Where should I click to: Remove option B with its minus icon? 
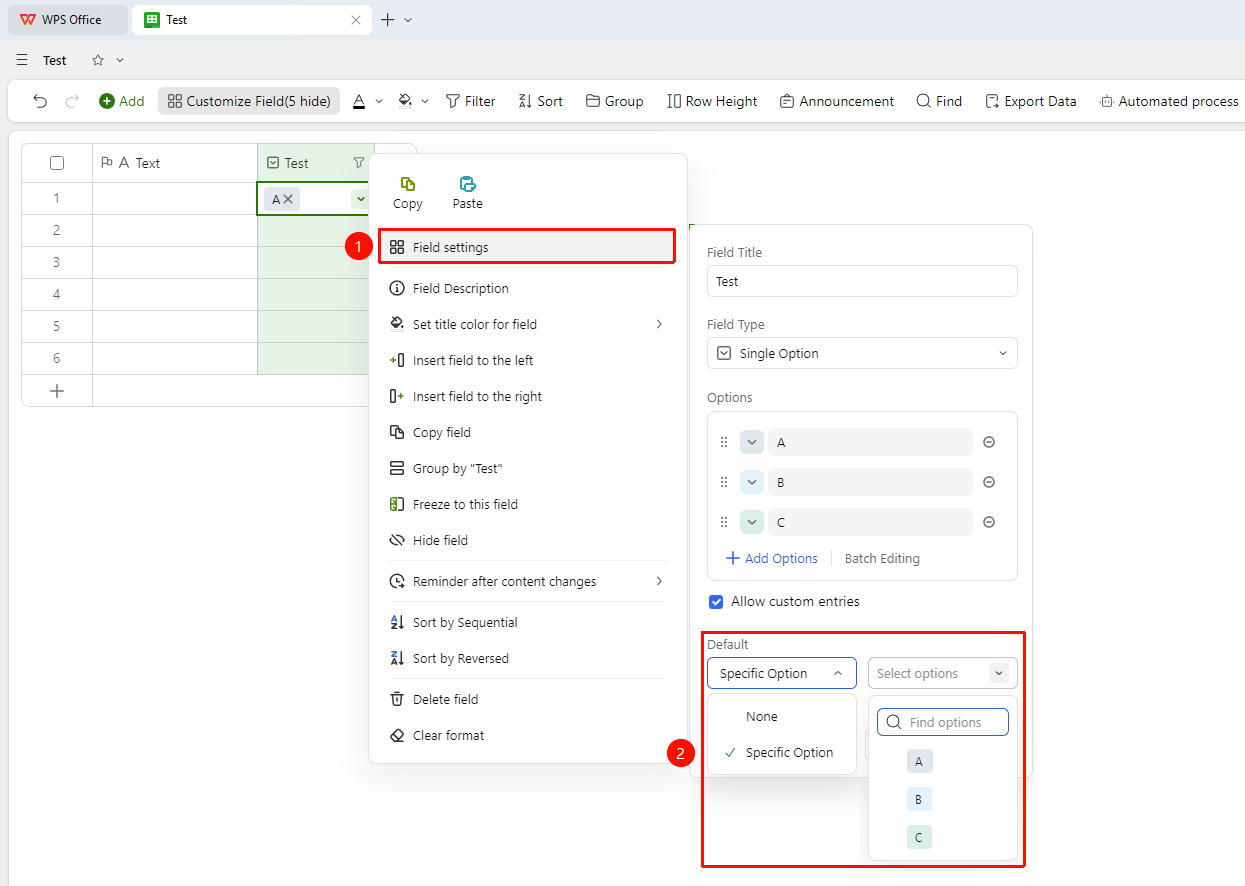989,482
